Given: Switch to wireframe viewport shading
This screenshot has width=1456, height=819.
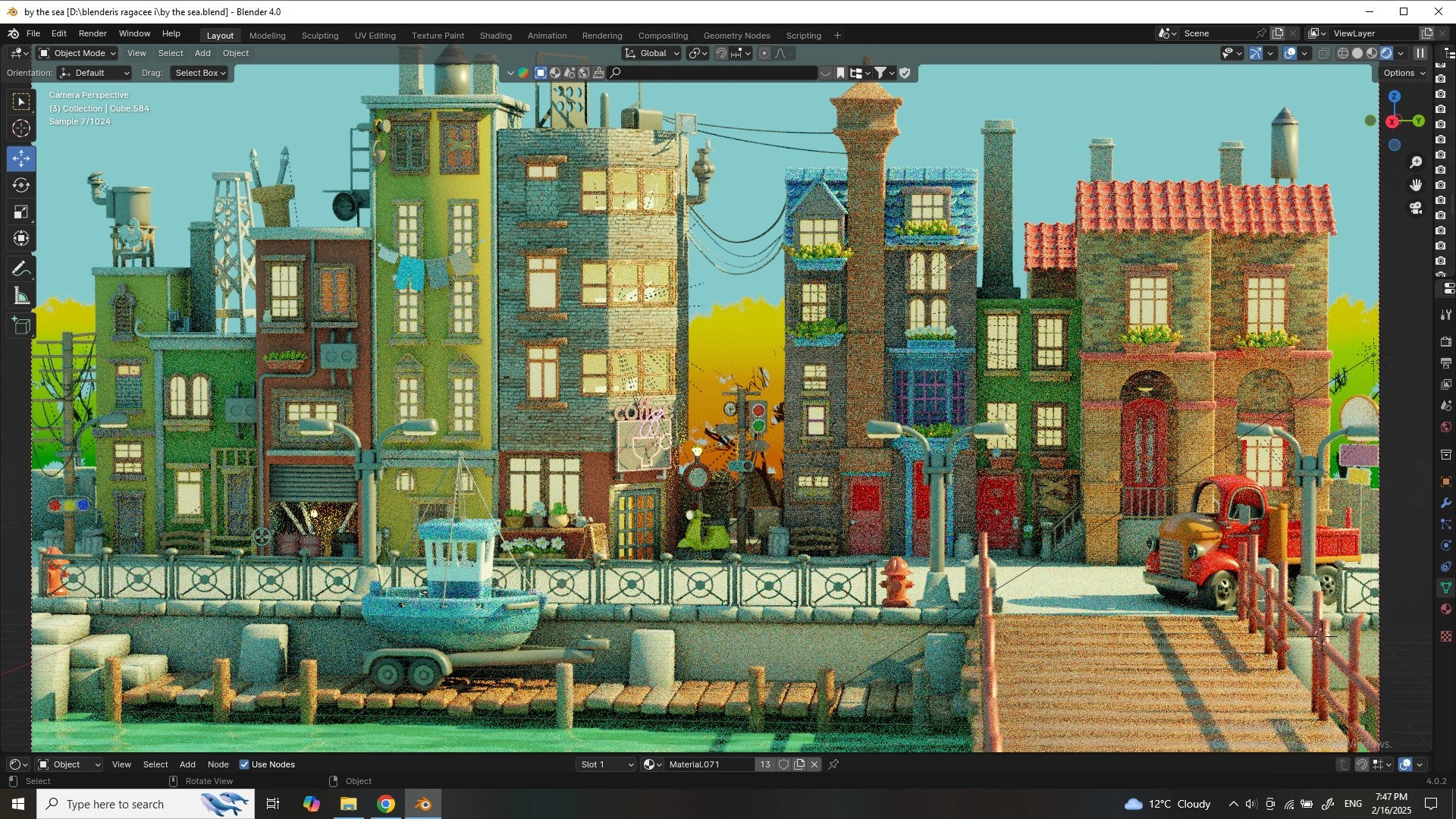Looking at the screenshot, I should [1343, 53].
